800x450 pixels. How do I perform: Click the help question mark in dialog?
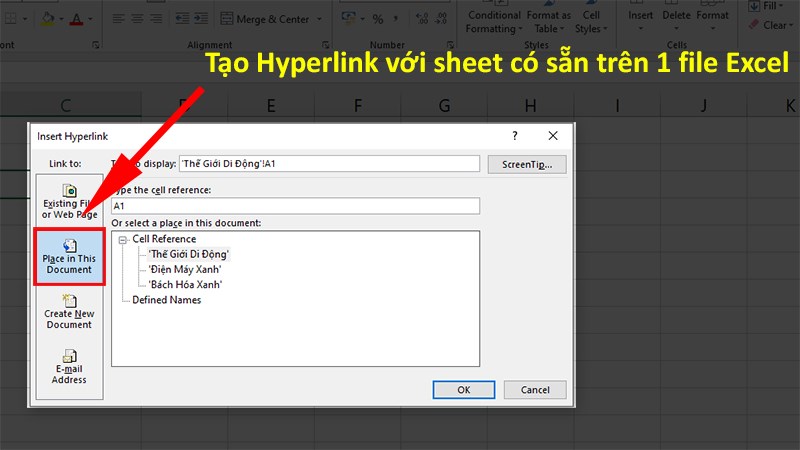(x=515, y=136)
